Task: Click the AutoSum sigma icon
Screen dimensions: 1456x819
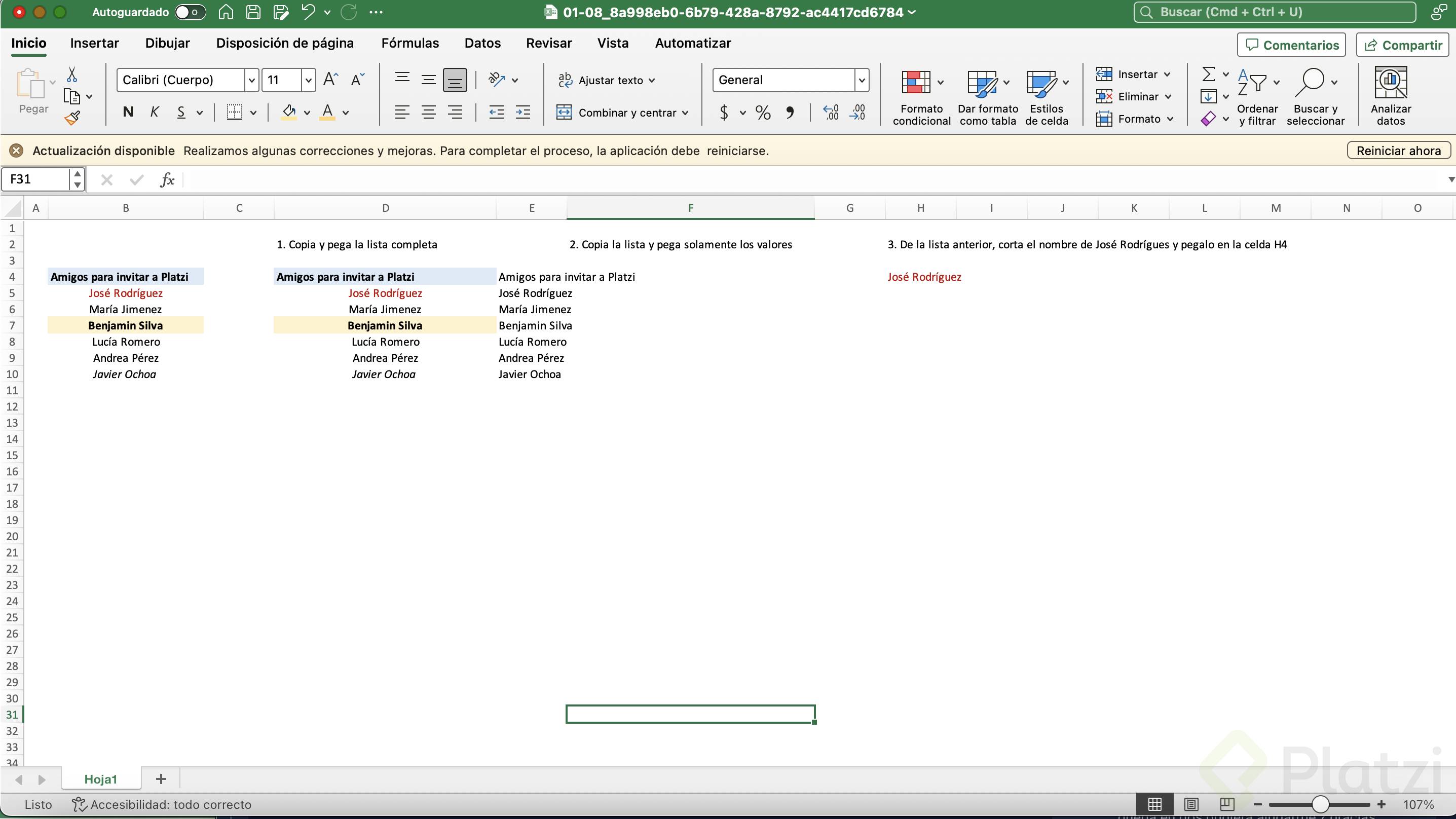Action: (x=1208, y=74)
